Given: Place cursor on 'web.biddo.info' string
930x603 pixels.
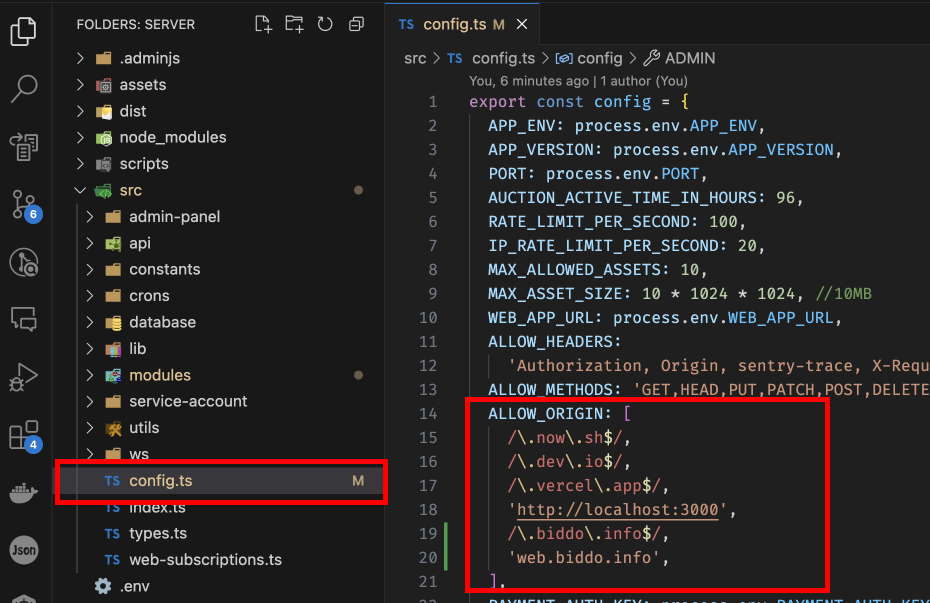Looking at the screenshot, I should pos(584,558).
